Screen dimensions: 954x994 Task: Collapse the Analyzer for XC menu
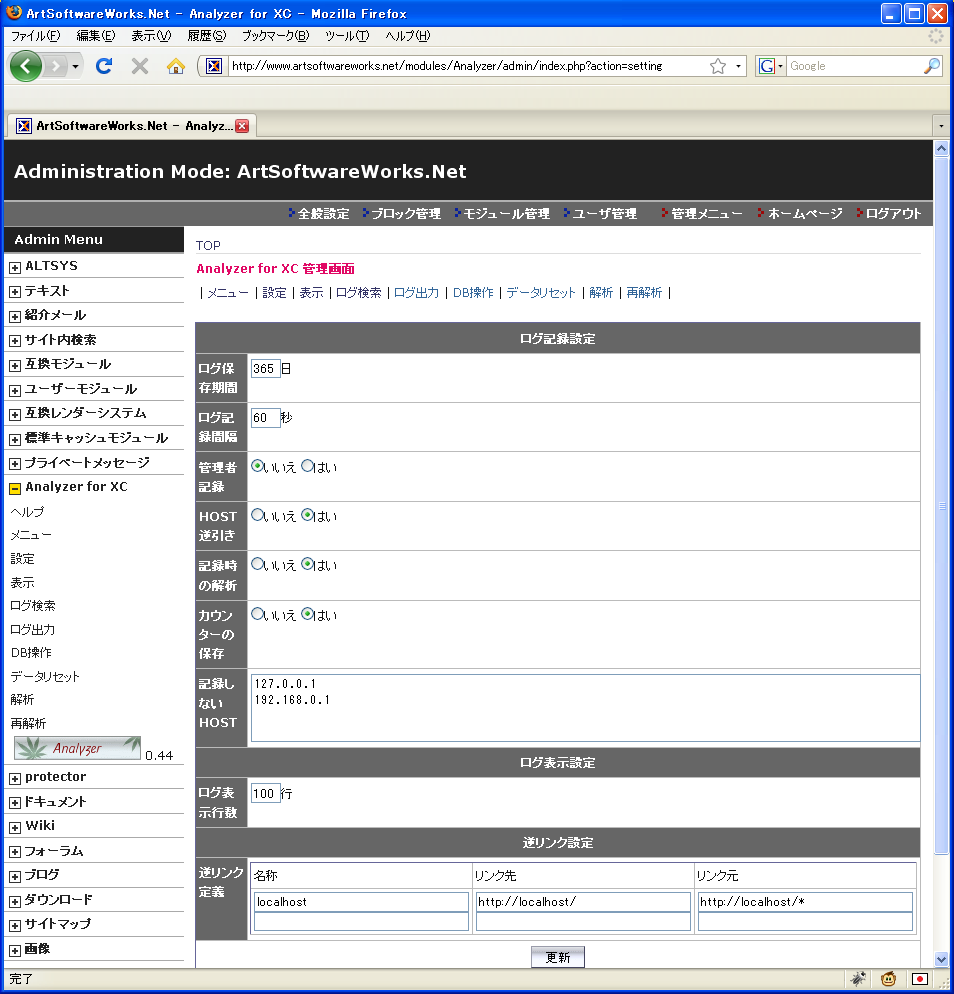click(15, 488)
